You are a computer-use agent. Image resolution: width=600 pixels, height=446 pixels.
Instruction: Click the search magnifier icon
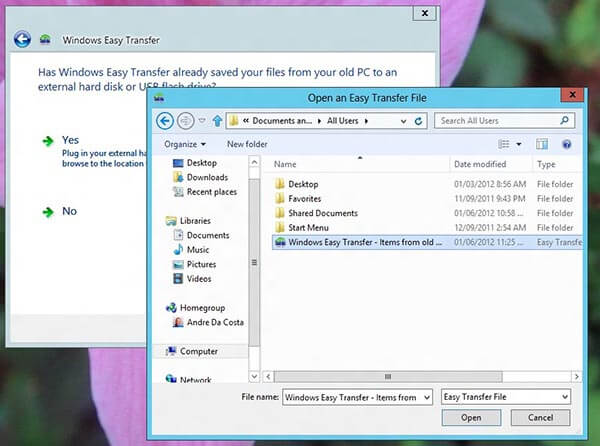pyautogui.click(x=564, y=121)
